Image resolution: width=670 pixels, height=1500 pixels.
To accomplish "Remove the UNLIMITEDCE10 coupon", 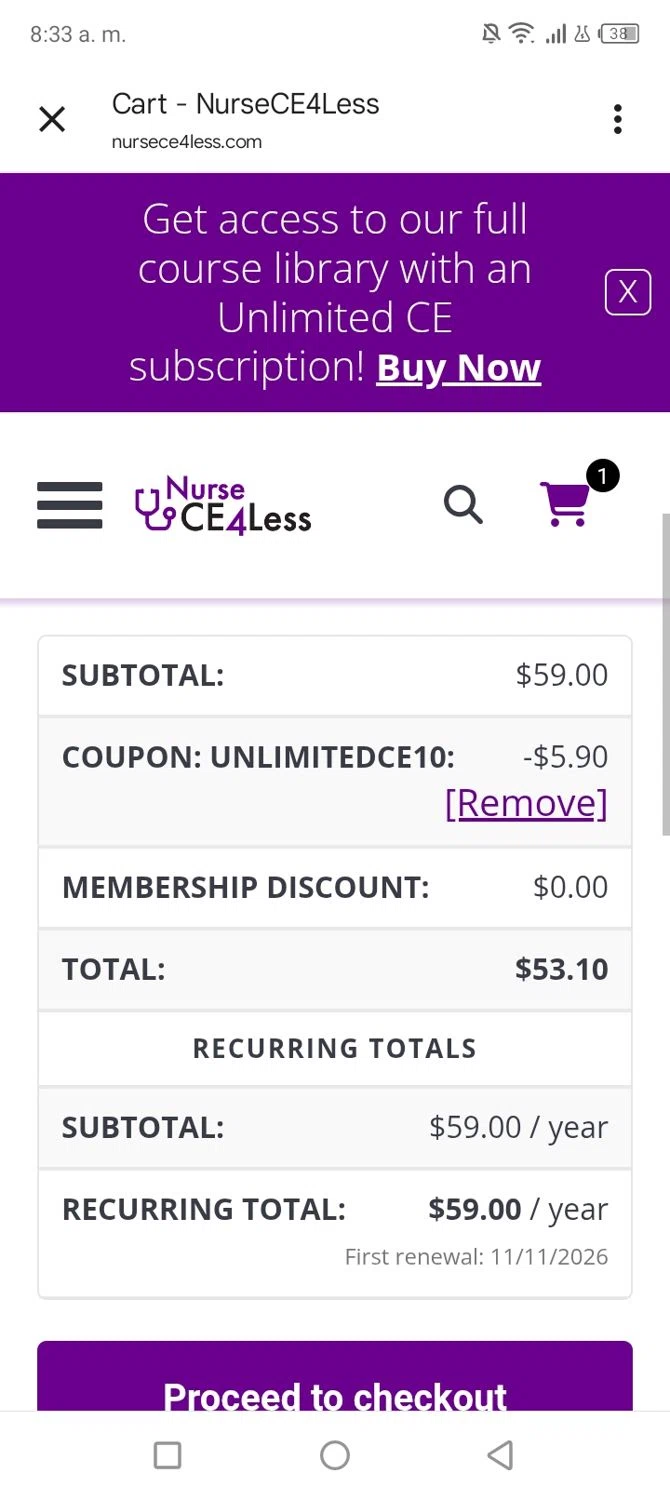I will click(x=526, y=803).
